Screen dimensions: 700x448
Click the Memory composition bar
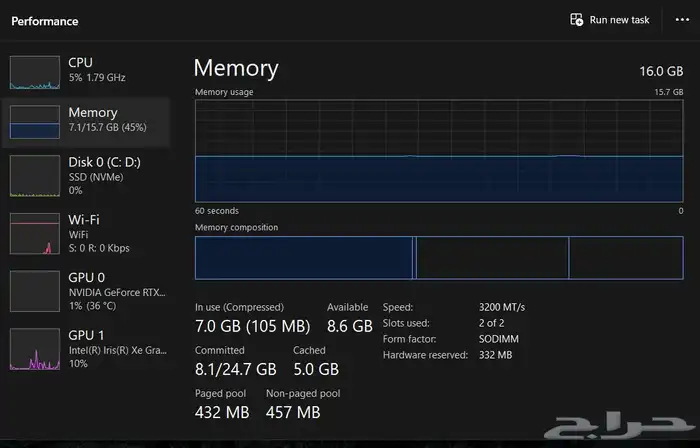click(x=439, y=258)
